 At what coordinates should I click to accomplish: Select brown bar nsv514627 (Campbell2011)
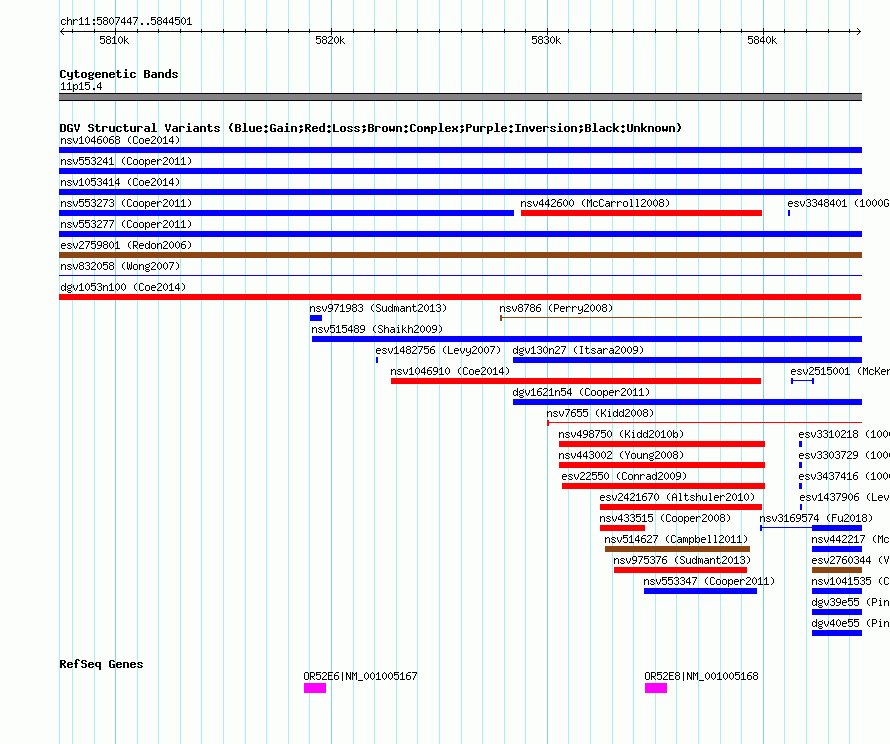(x=677, y=549)
